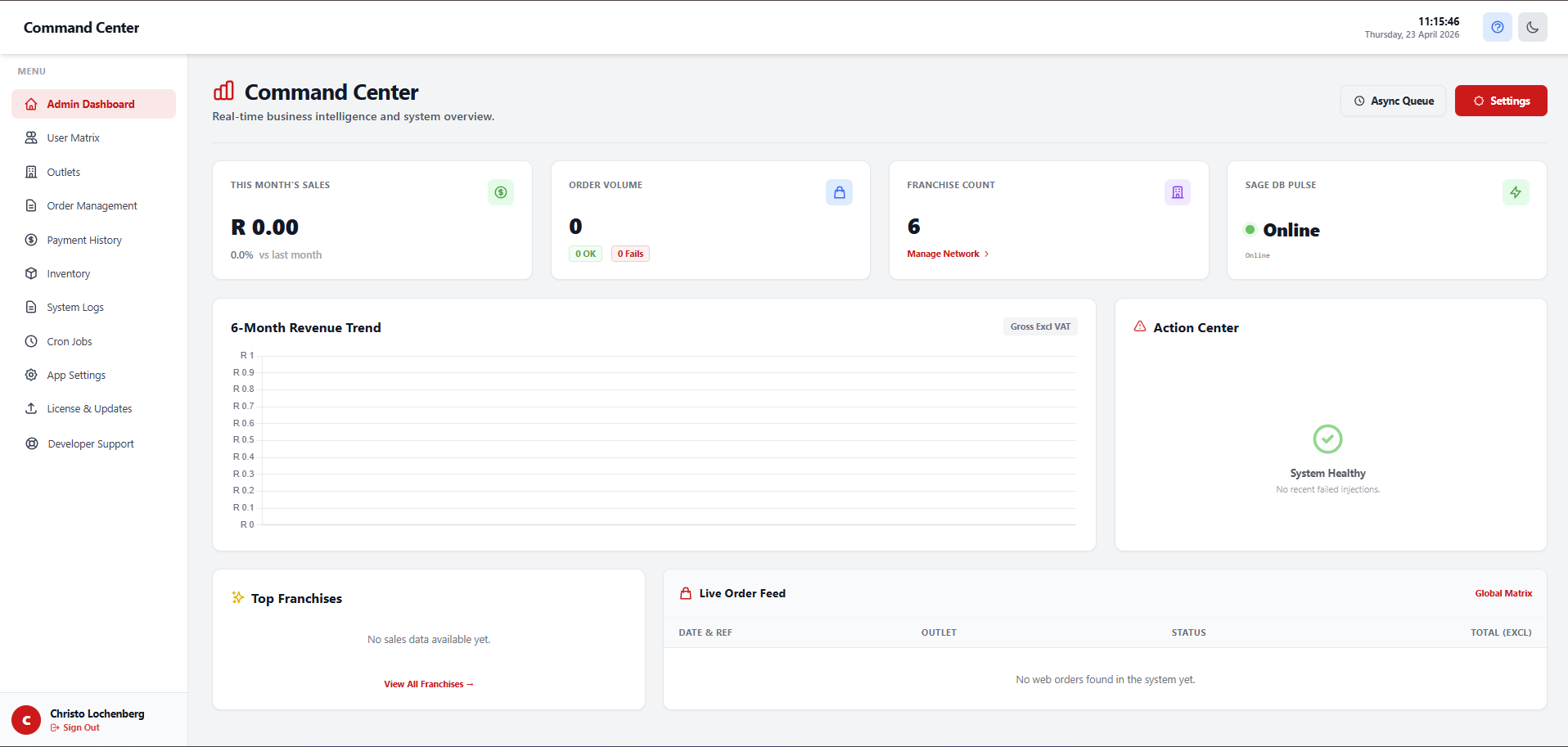Click the Outlets building icon

point(31,172)
